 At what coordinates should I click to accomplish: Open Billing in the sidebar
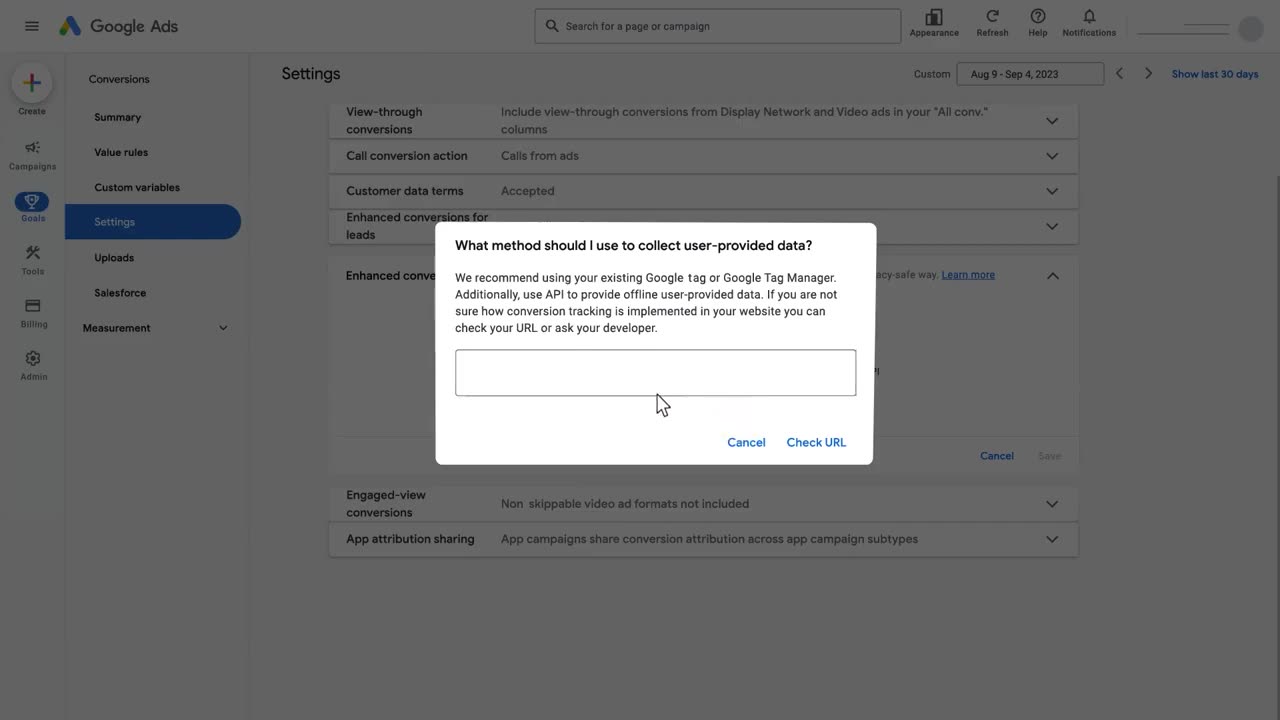tap(32, 313)
